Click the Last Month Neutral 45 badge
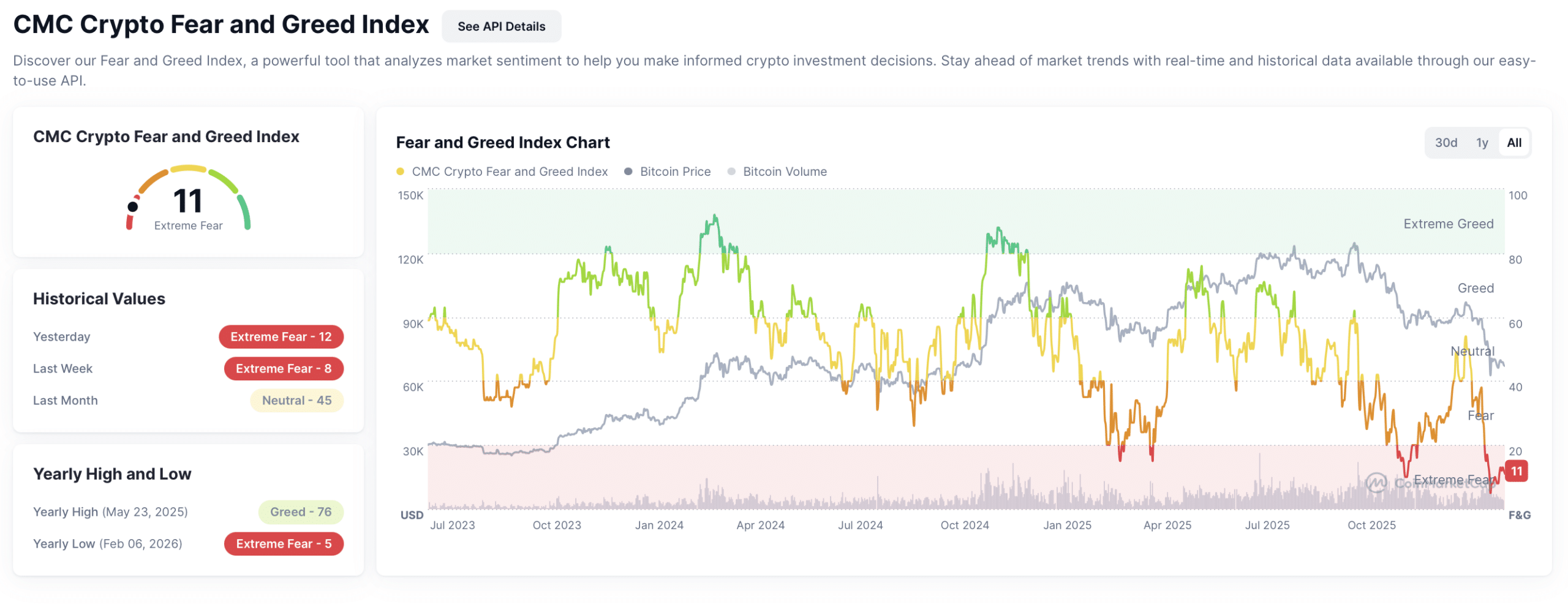The height and width of the screenshot is (604, 1568). (x=296, y=401)
